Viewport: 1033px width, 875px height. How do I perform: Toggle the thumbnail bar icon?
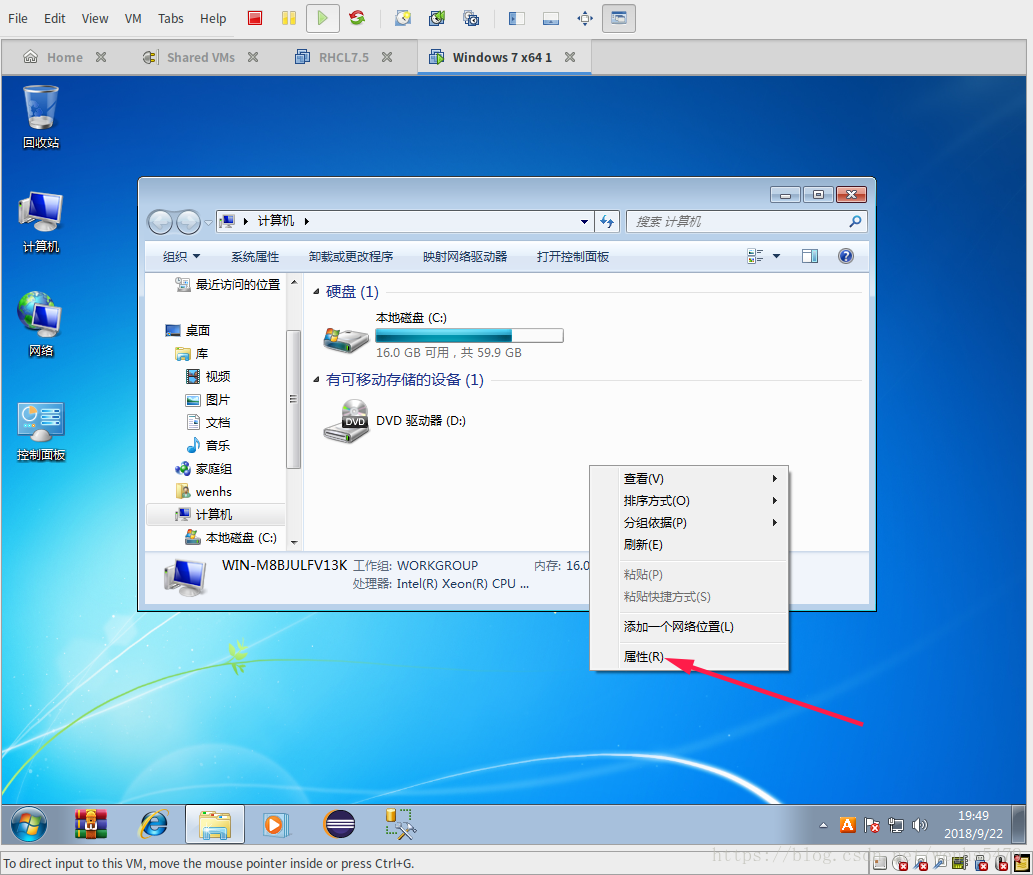click(x=551, y=18)
